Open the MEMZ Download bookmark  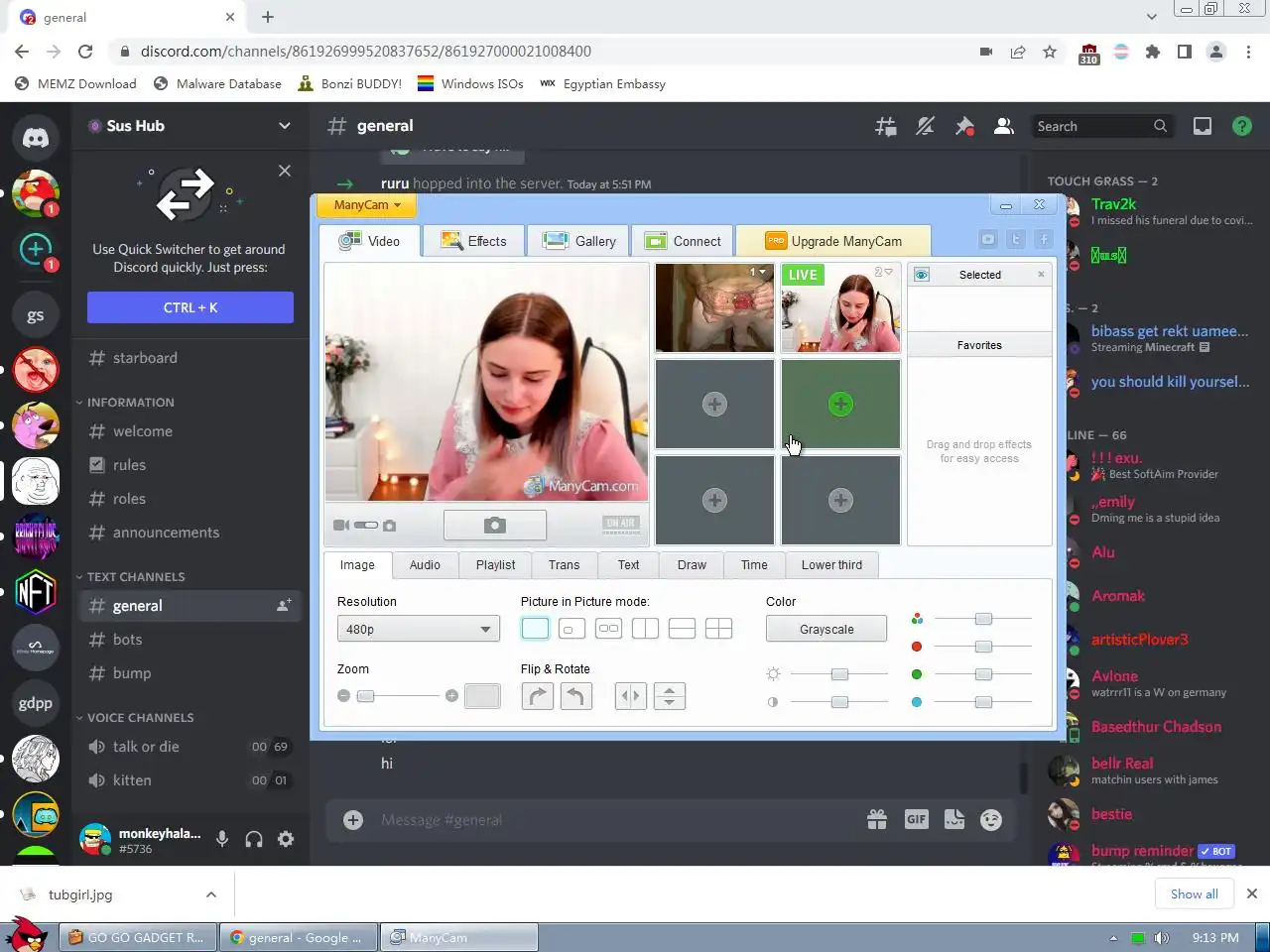click(x=76, y=84)
